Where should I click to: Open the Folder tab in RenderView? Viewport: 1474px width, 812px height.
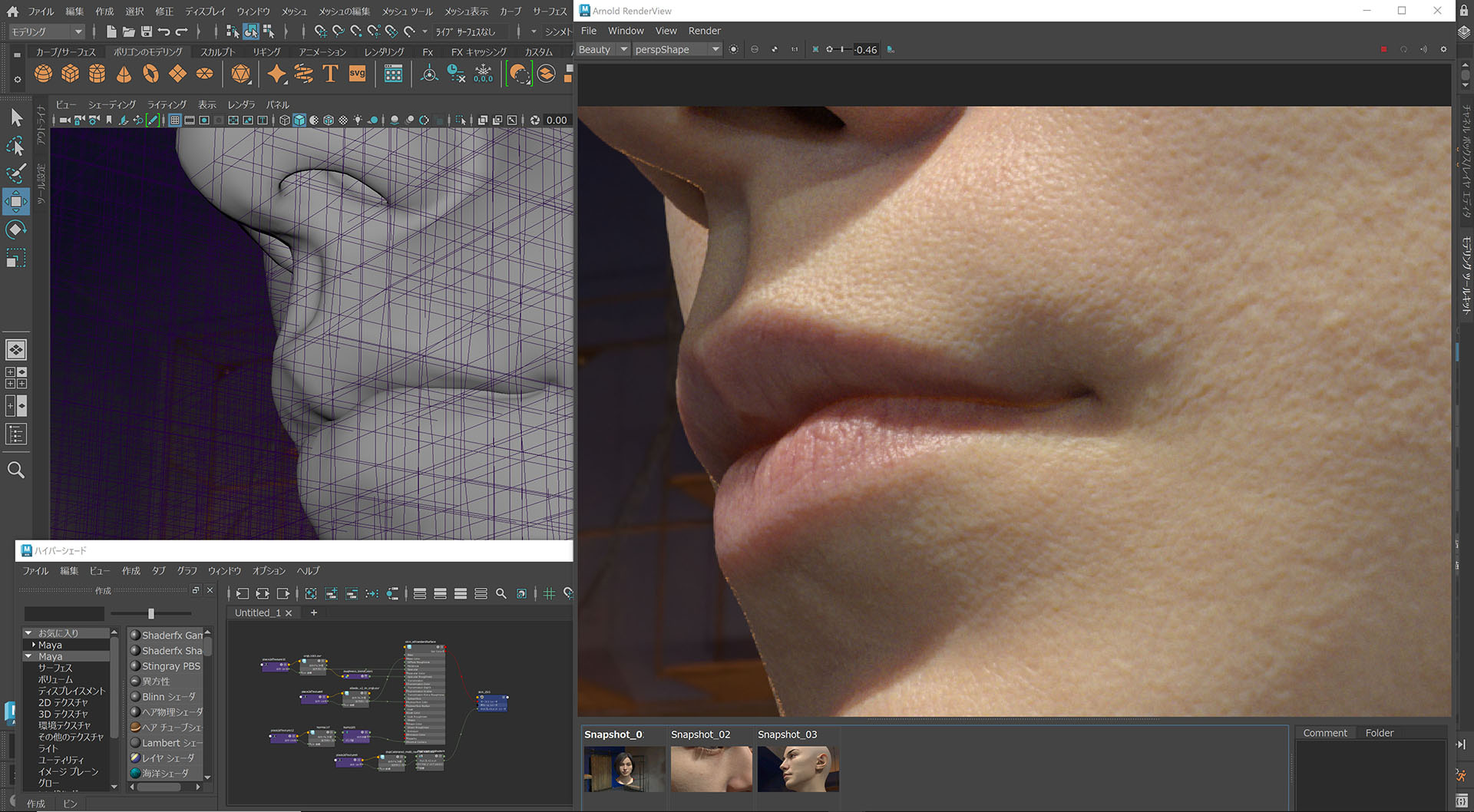click(x=1379, y=733)
